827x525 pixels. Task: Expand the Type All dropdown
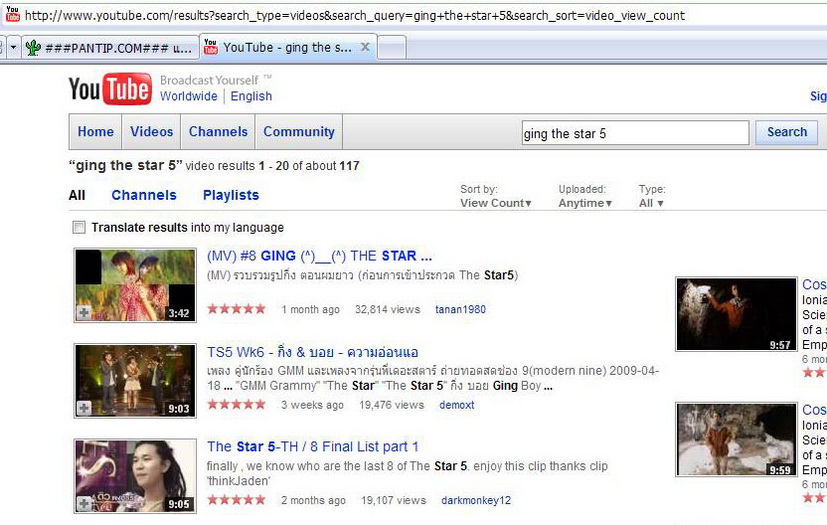point(651,203)
